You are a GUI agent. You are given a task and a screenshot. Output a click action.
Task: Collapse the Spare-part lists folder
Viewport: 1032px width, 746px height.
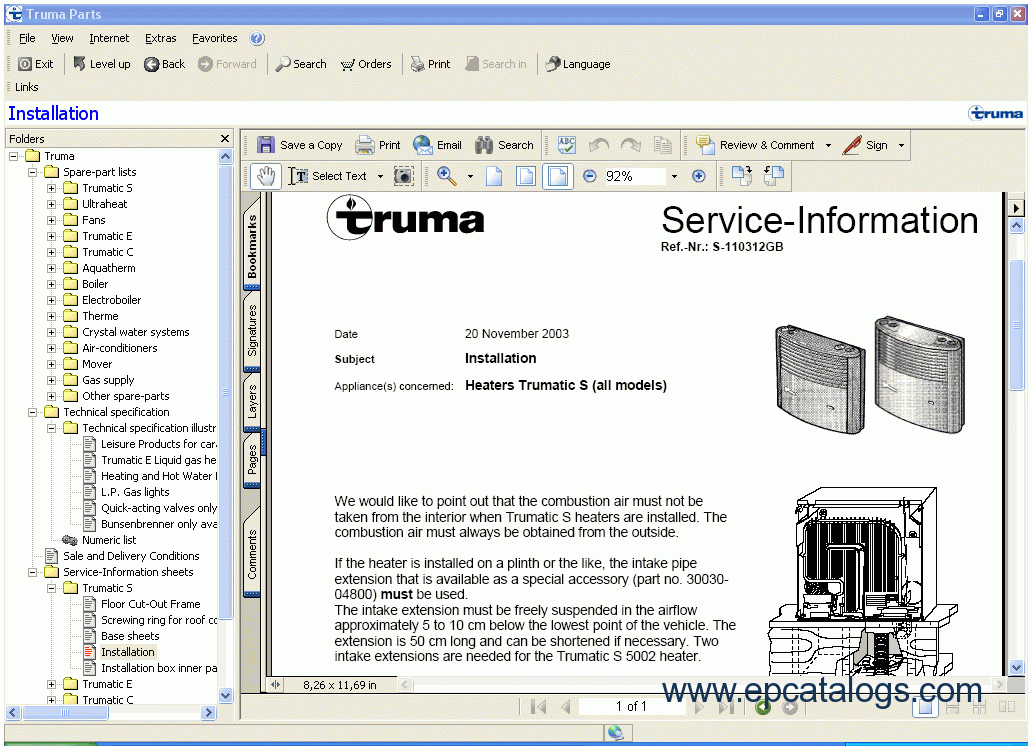click(x=32, y=173)
